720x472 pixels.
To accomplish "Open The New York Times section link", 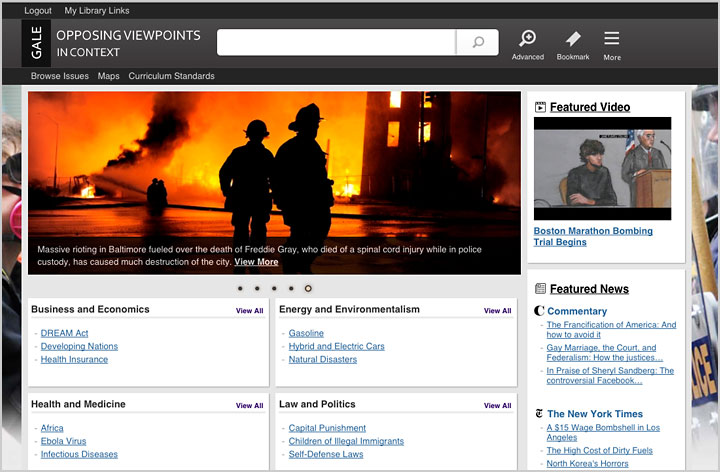I will [x=595, y=414].
